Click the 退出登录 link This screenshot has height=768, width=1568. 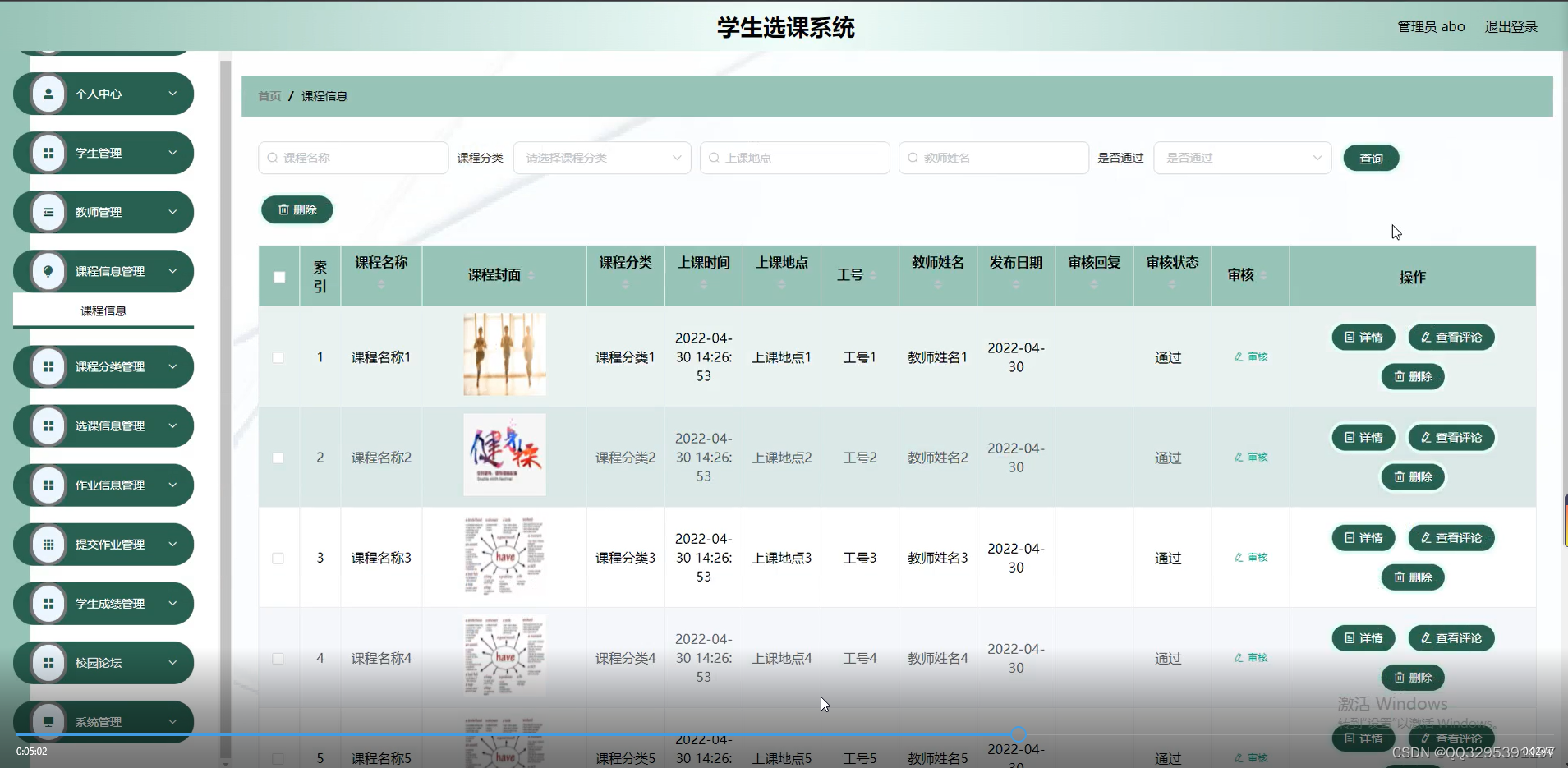tap(1511, 27)
